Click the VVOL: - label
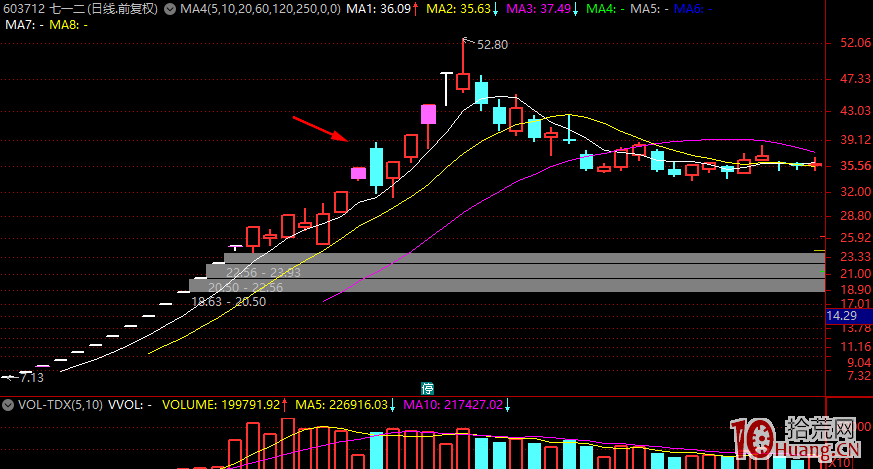This screenshot has width=873, height=469. pos(129,405)
